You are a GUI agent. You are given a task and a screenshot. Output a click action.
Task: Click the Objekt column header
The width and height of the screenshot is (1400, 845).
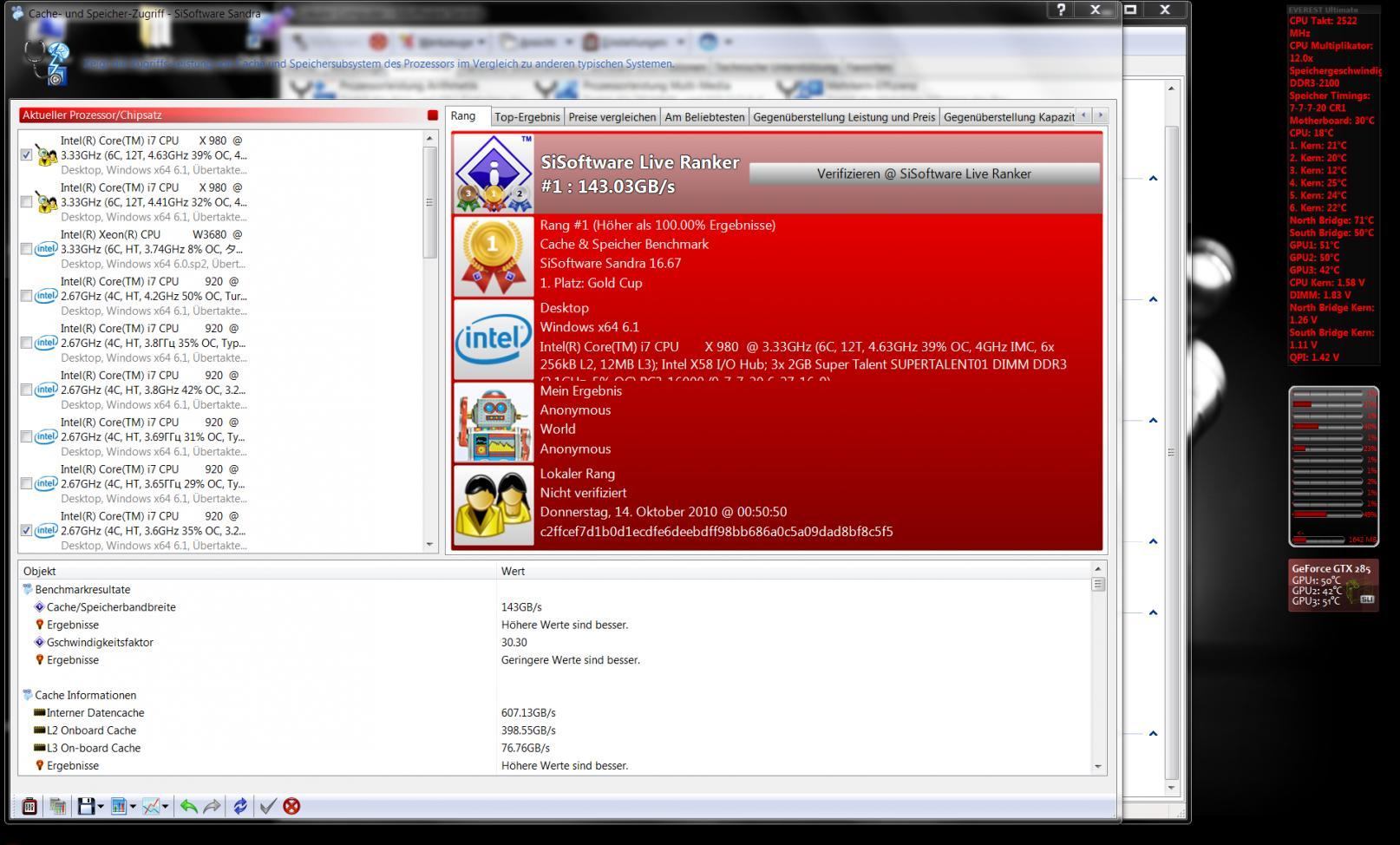257,571
